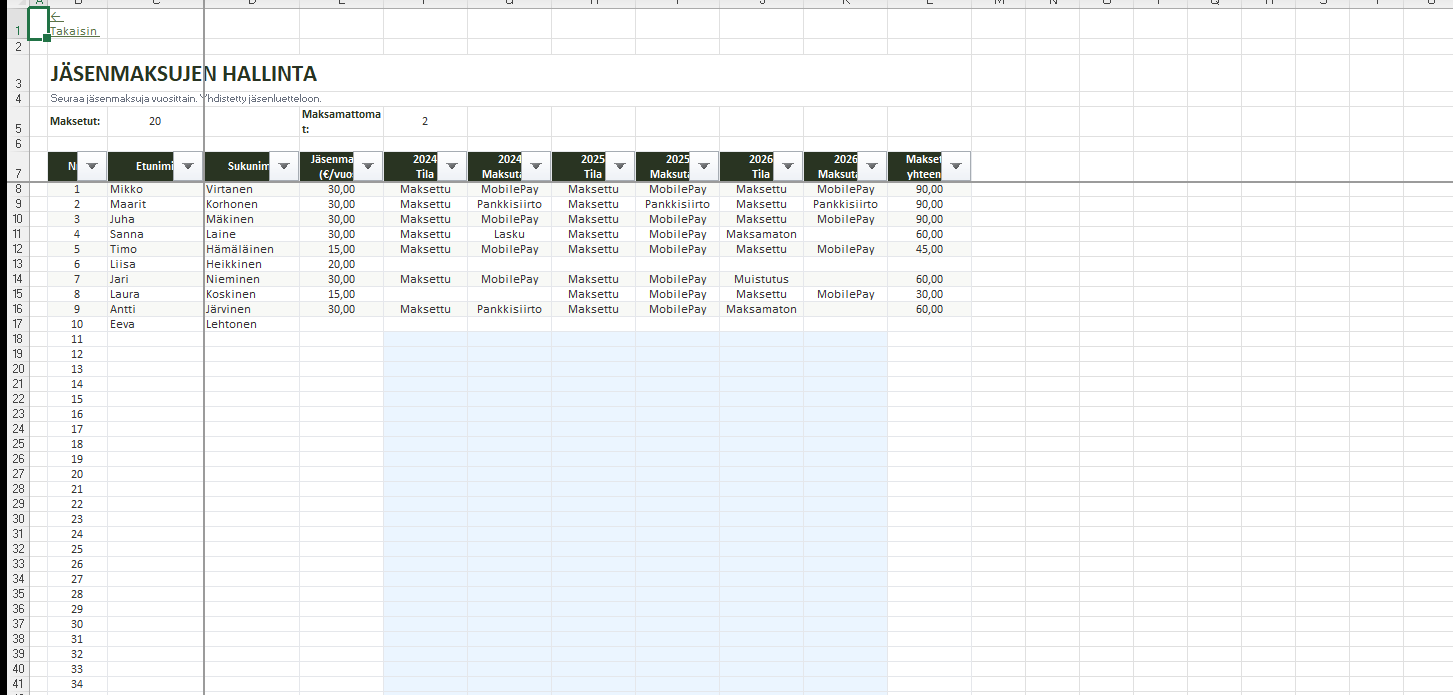Open the 2024 Maksutapa filter dropdown
1453x695 pixels.
point(535,166)
